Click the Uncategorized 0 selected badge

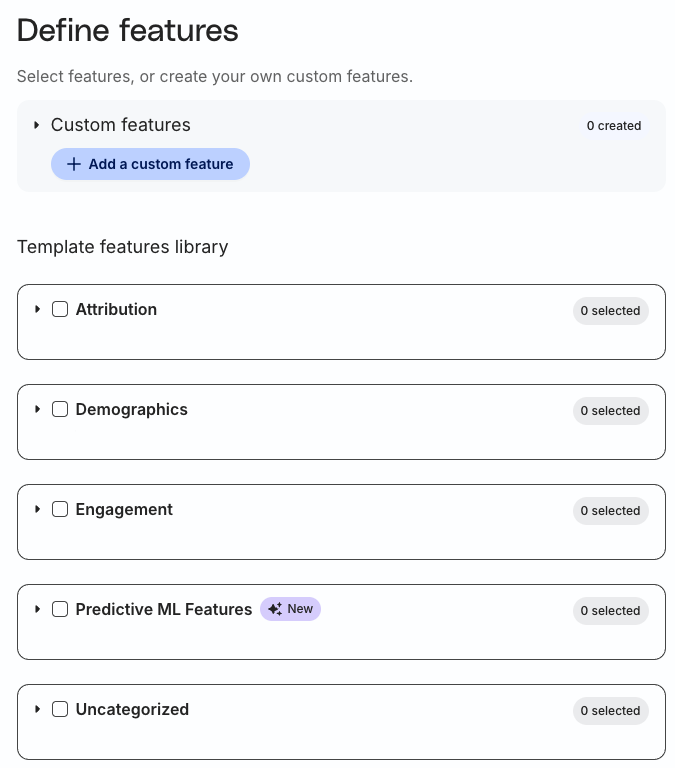click(610, 710)
